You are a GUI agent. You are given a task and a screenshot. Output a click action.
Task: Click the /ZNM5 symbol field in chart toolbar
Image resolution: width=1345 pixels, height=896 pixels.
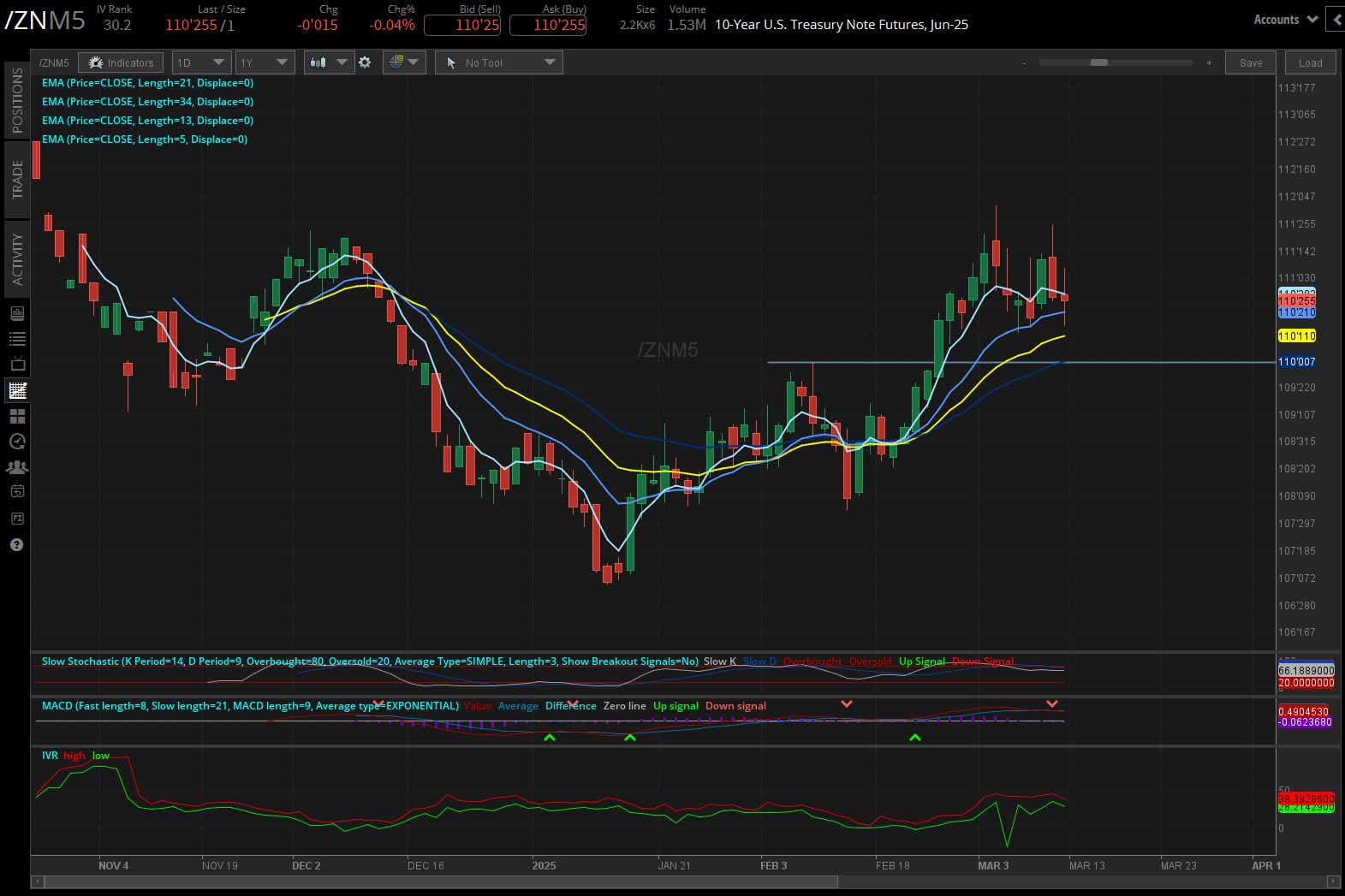[54, 62]
